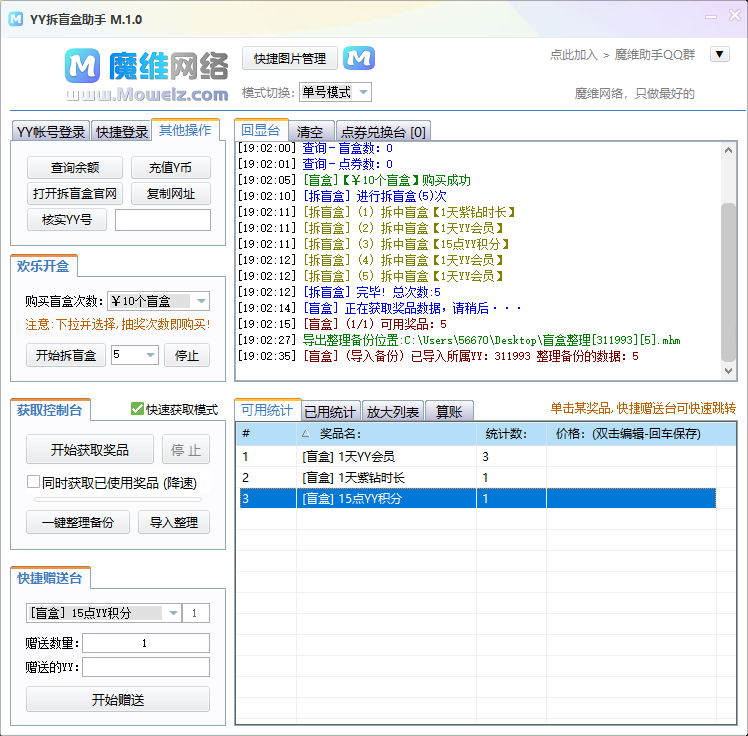
Task: Click the 开始拆盲盒 button
Action: pos(66,355)
